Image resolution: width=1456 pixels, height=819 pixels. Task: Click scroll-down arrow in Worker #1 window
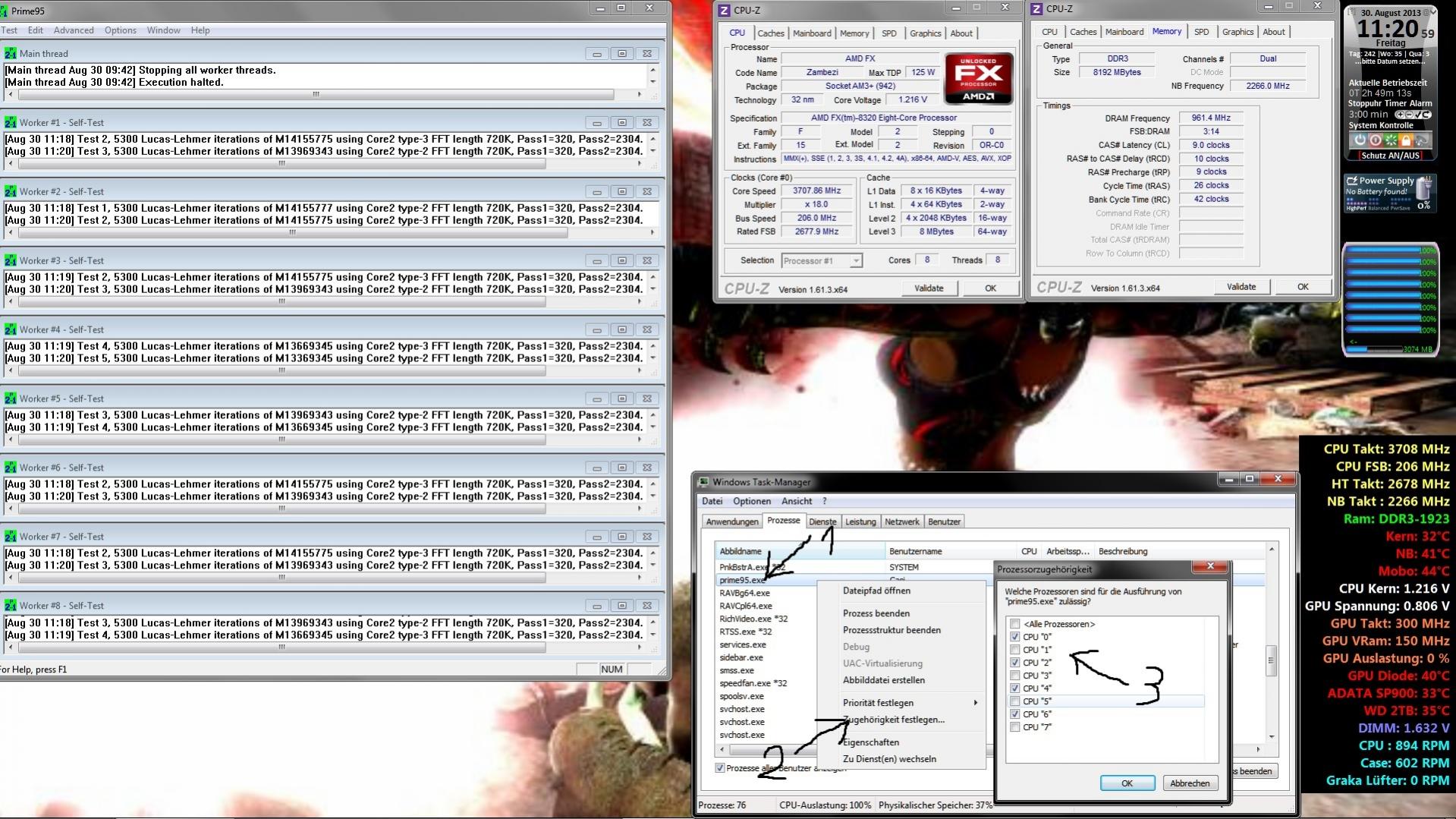tap(653, 151)
